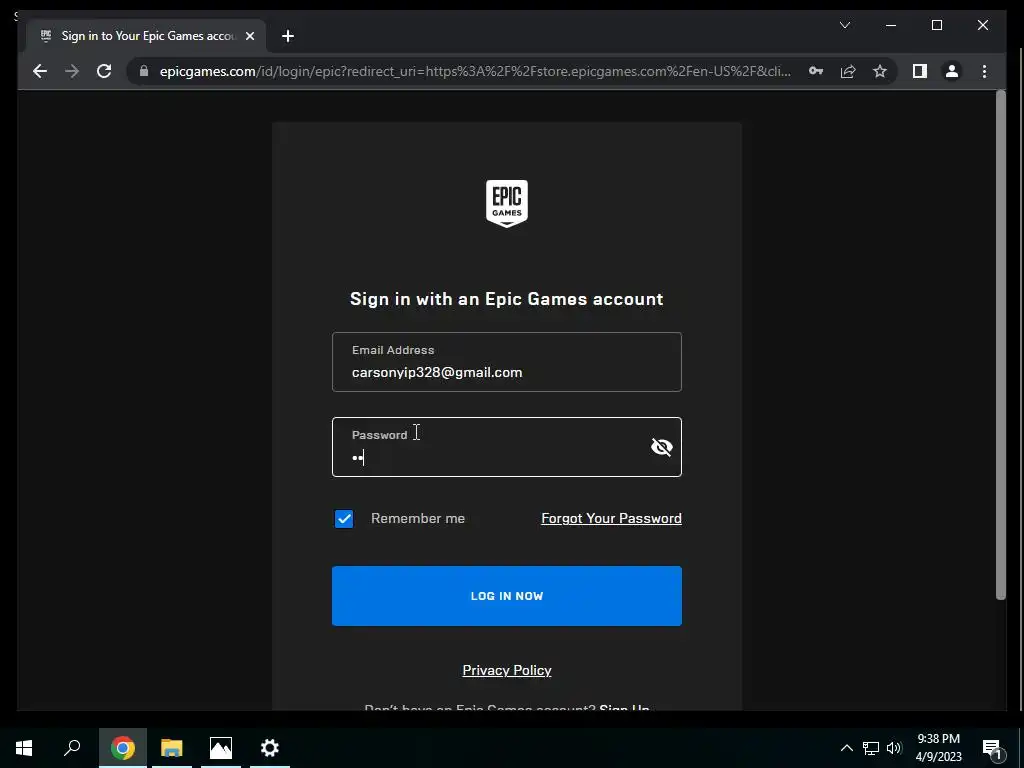The width and height of the screenshot is (1024, 768).
Task: Click the Epic Games logo
Action: point(507,203)
